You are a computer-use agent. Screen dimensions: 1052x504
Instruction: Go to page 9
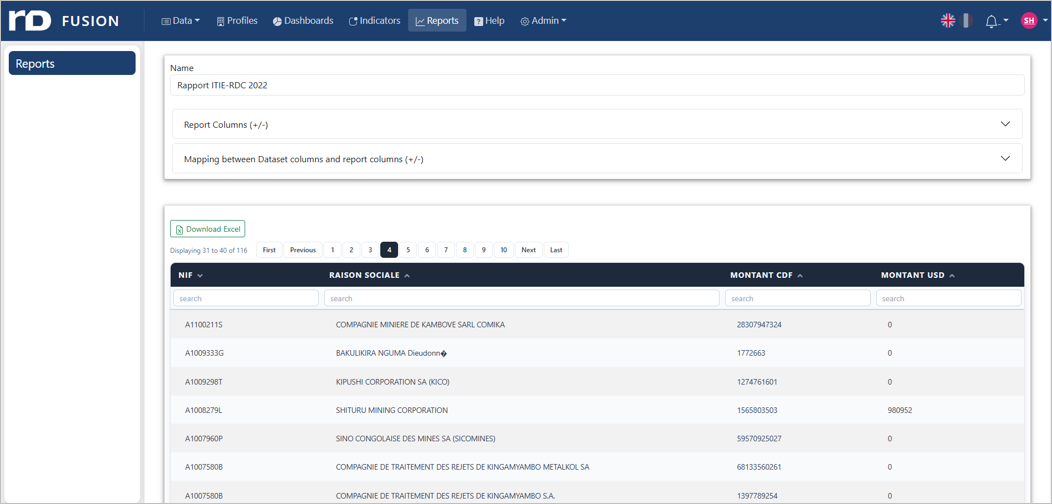(484, 250)
